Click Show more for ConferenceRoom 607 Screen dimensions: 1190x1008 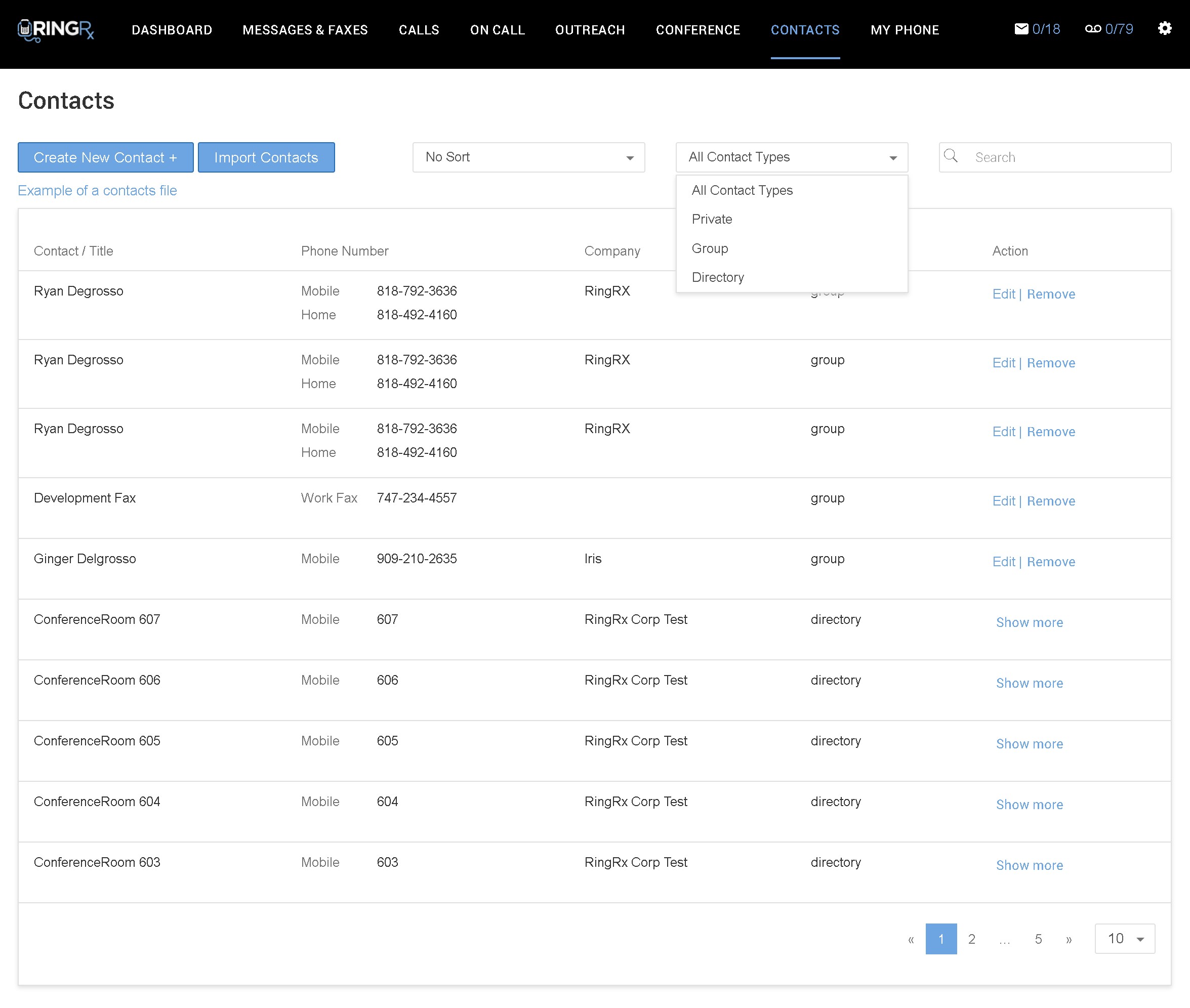pyautogui.click(x=1029, y=622)
